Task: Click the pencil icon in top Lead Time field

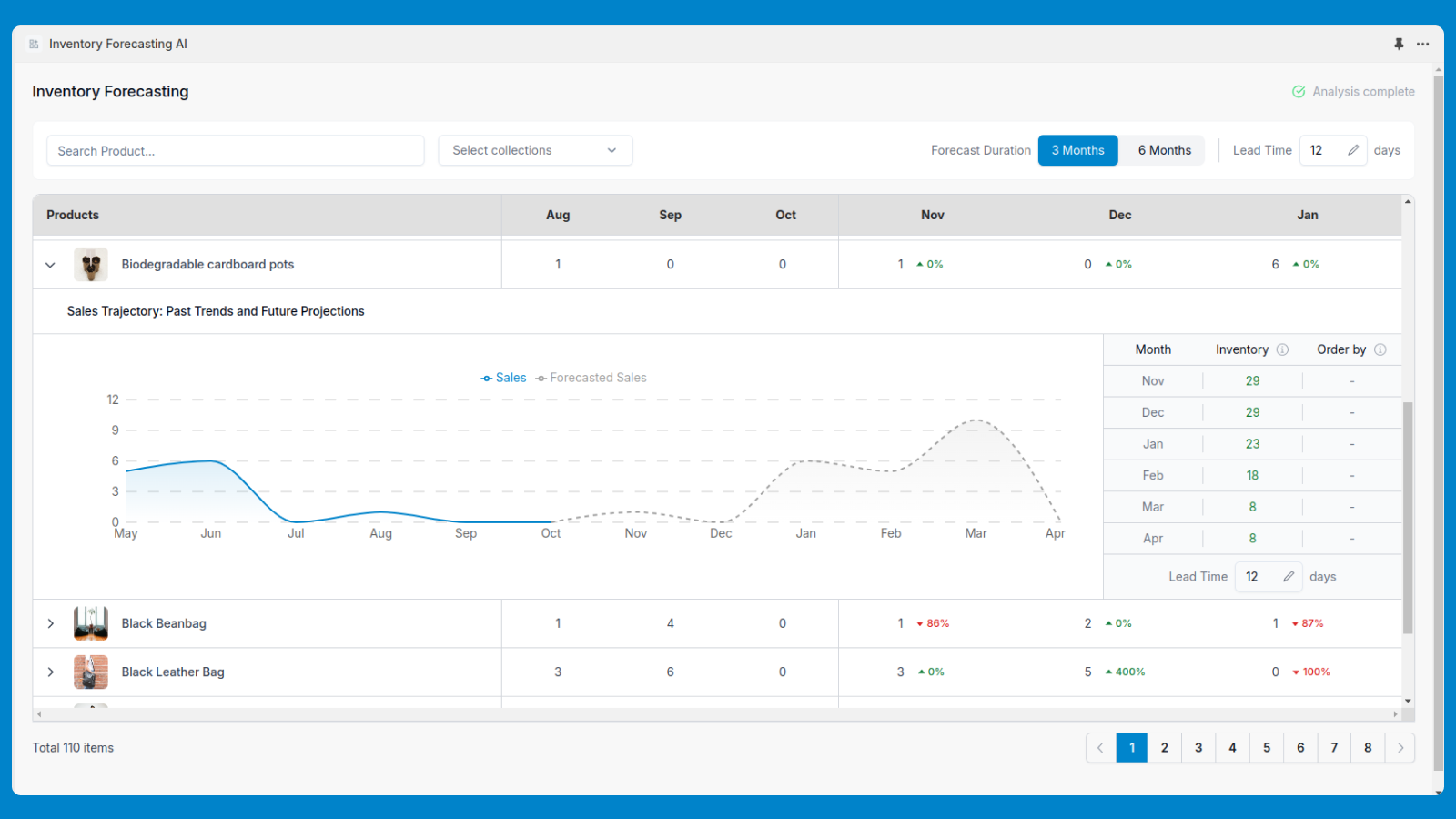Action: pos(1353,150)
